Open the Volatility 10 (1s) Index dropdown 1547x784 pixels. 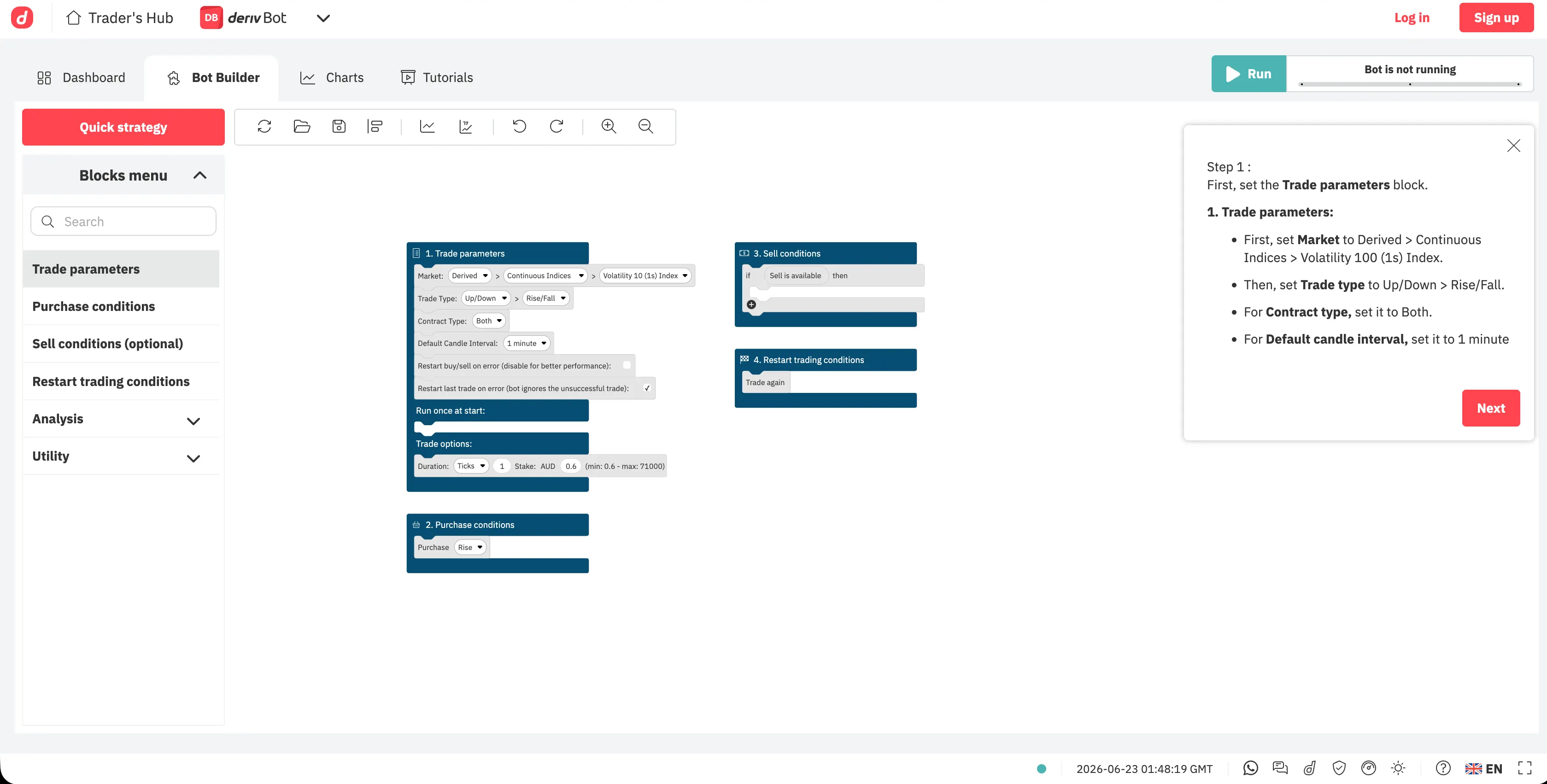click(645, 275)
